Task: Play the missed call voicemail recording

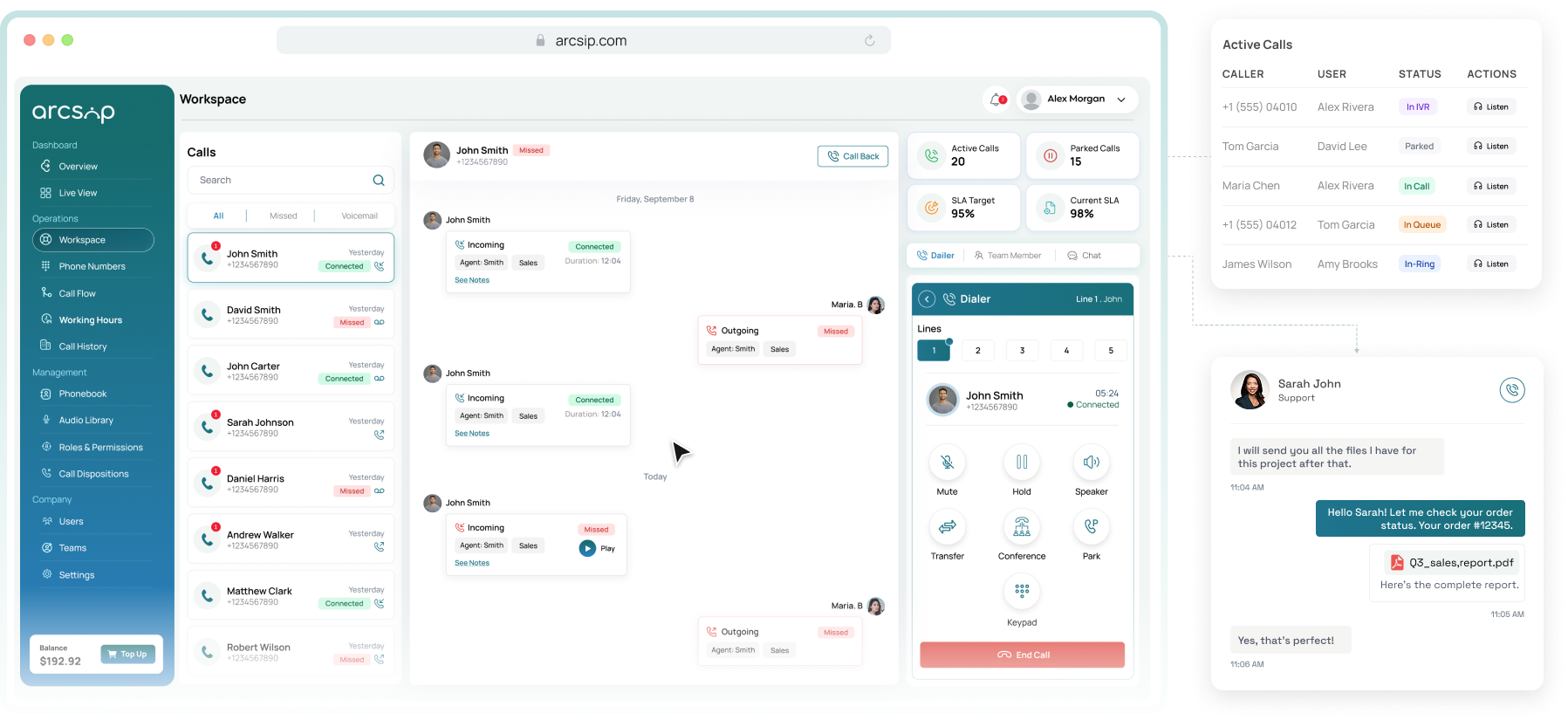Action: pos(587,548)
